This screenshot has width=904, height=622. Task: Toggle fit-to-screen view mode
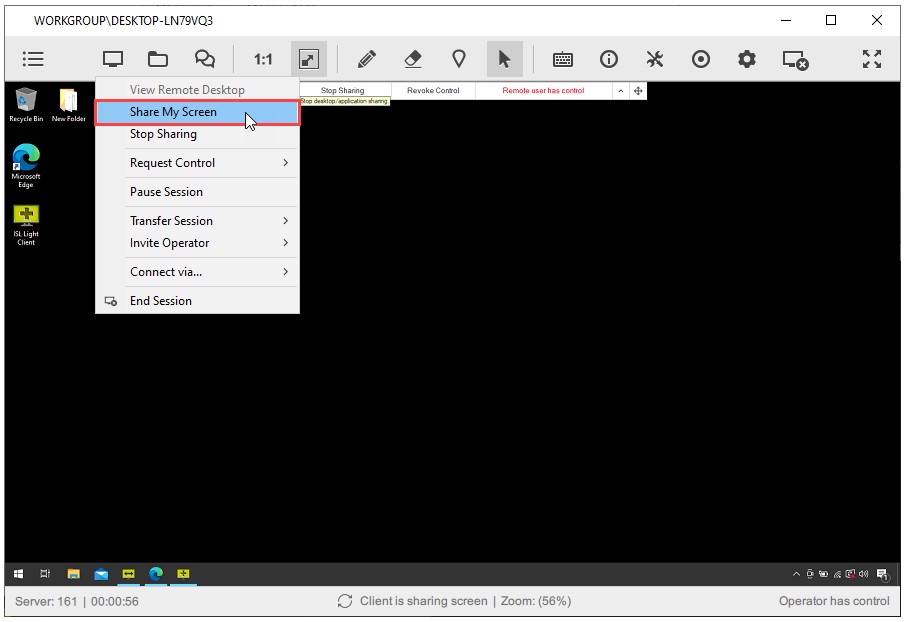coord(308,59)
